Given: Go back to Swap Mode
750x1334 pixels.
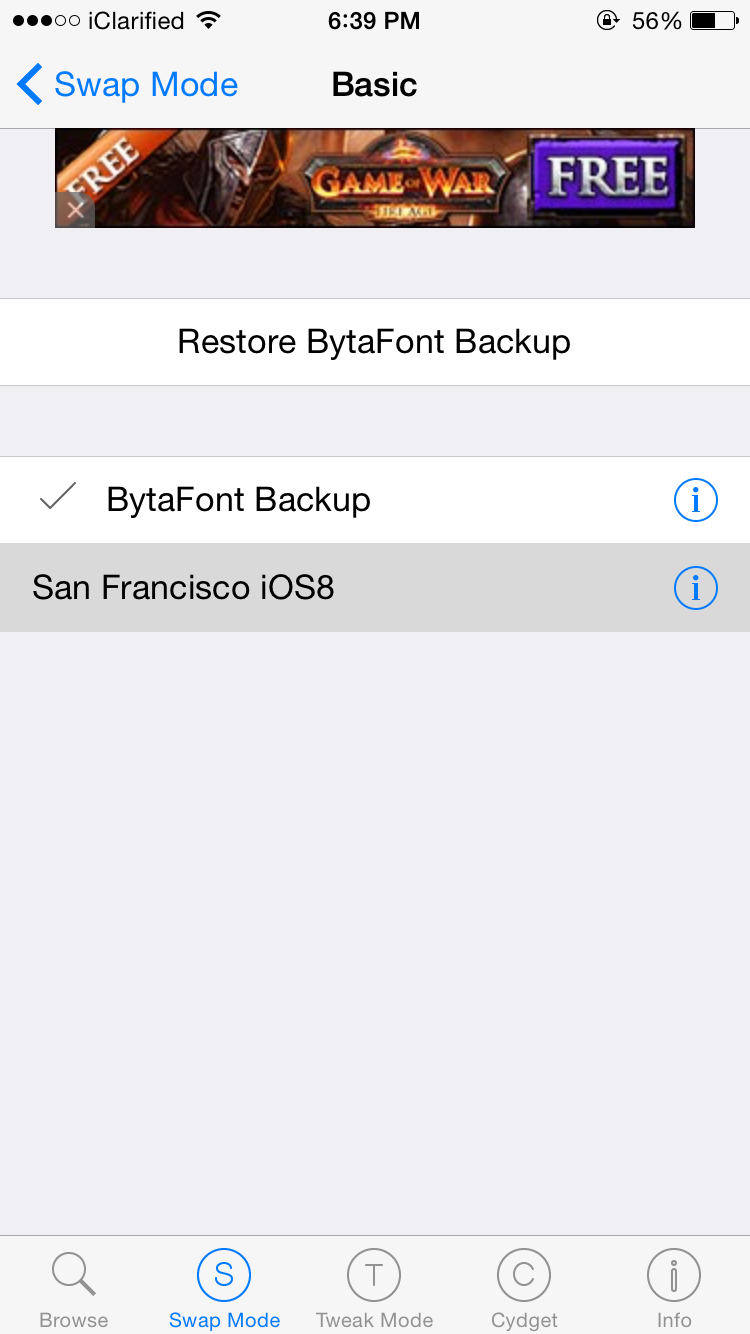Looking at the screenshot, I should (146, 85).
